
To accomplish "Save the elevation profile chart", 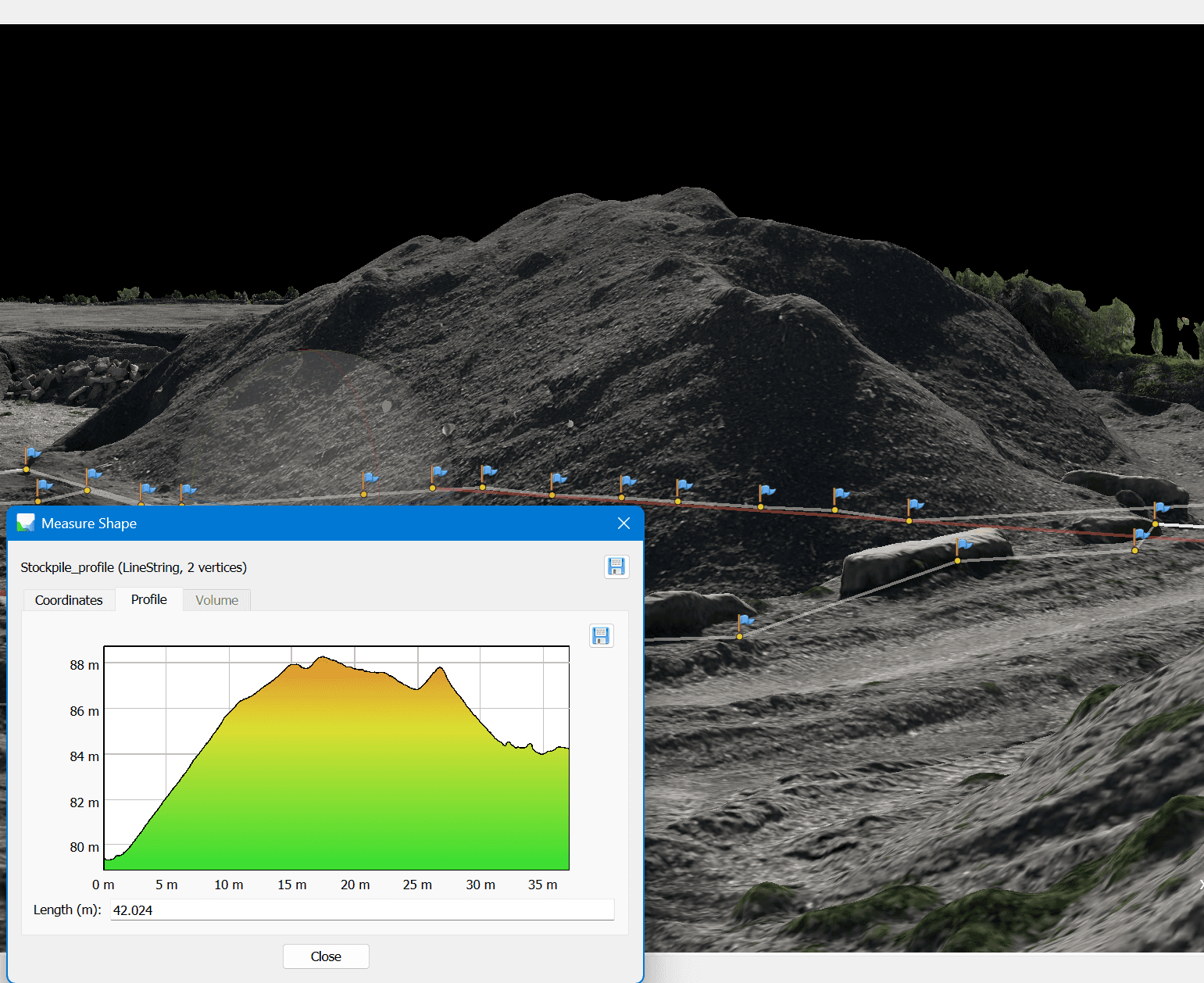I will [x=602, y=635].
